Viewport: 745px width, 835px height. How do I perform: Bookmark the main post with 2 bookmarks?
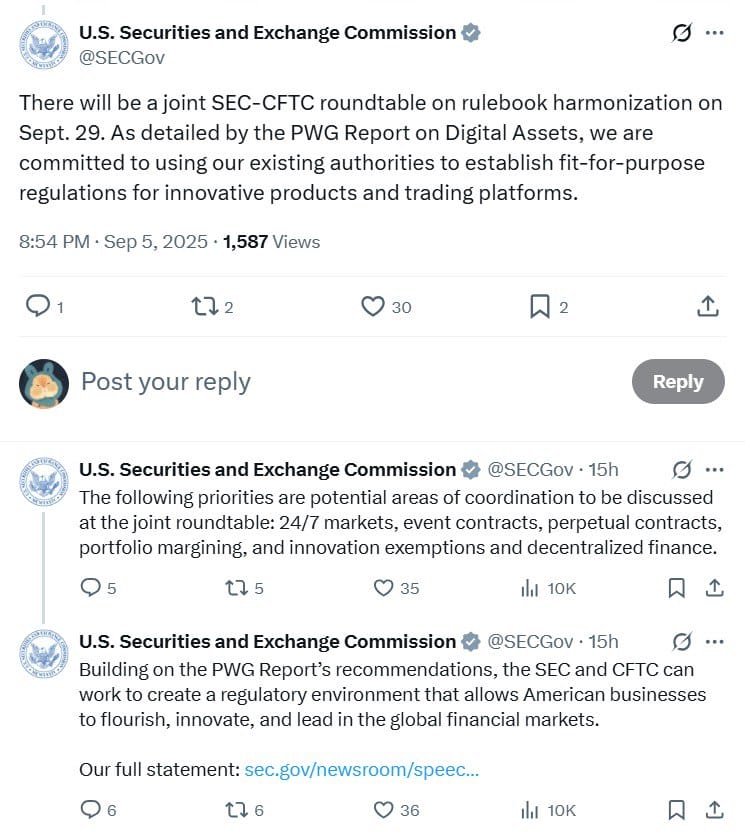click(x=539, y=306)
